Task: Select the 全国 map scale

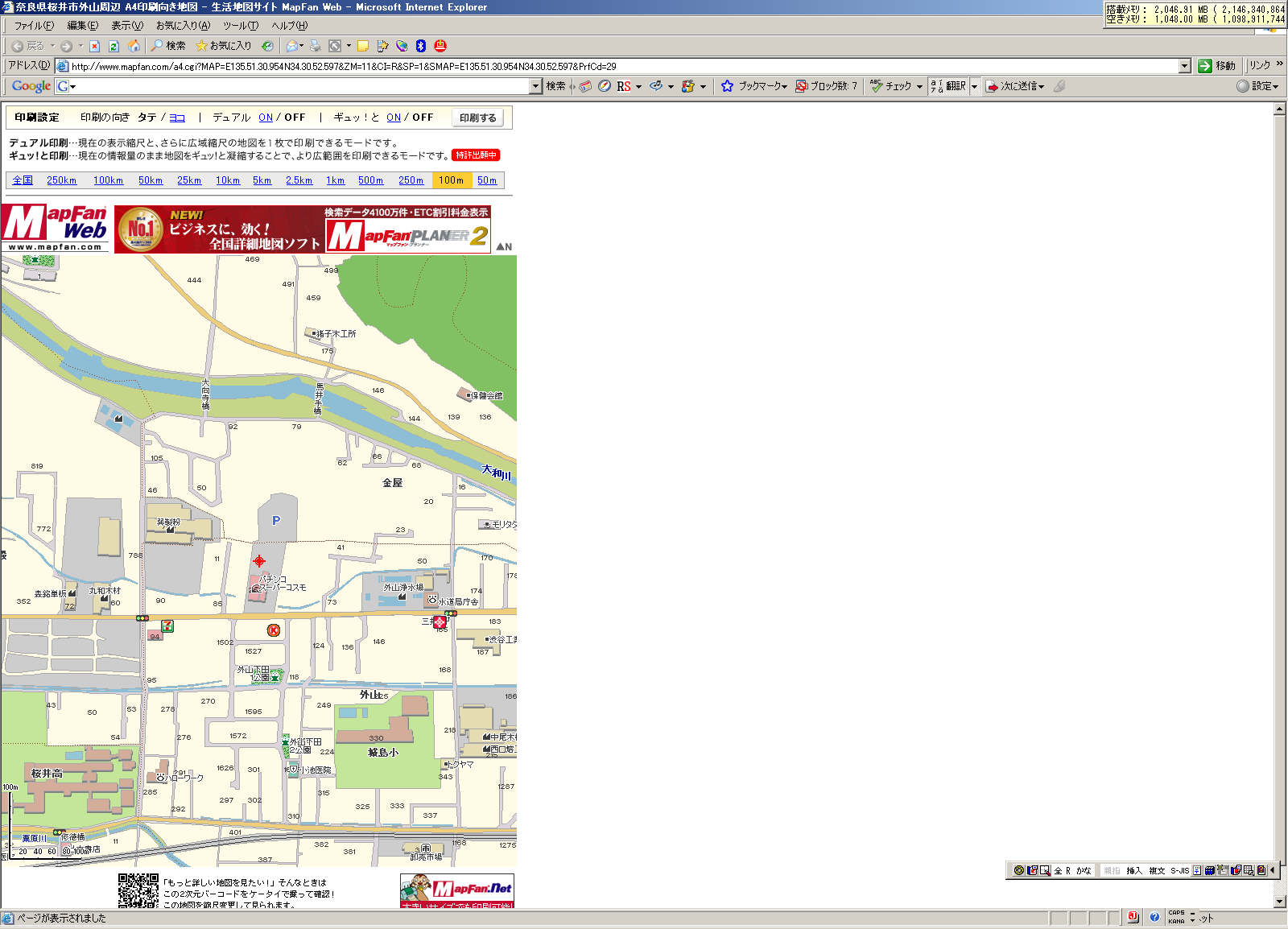Action: tap(23, 180)
